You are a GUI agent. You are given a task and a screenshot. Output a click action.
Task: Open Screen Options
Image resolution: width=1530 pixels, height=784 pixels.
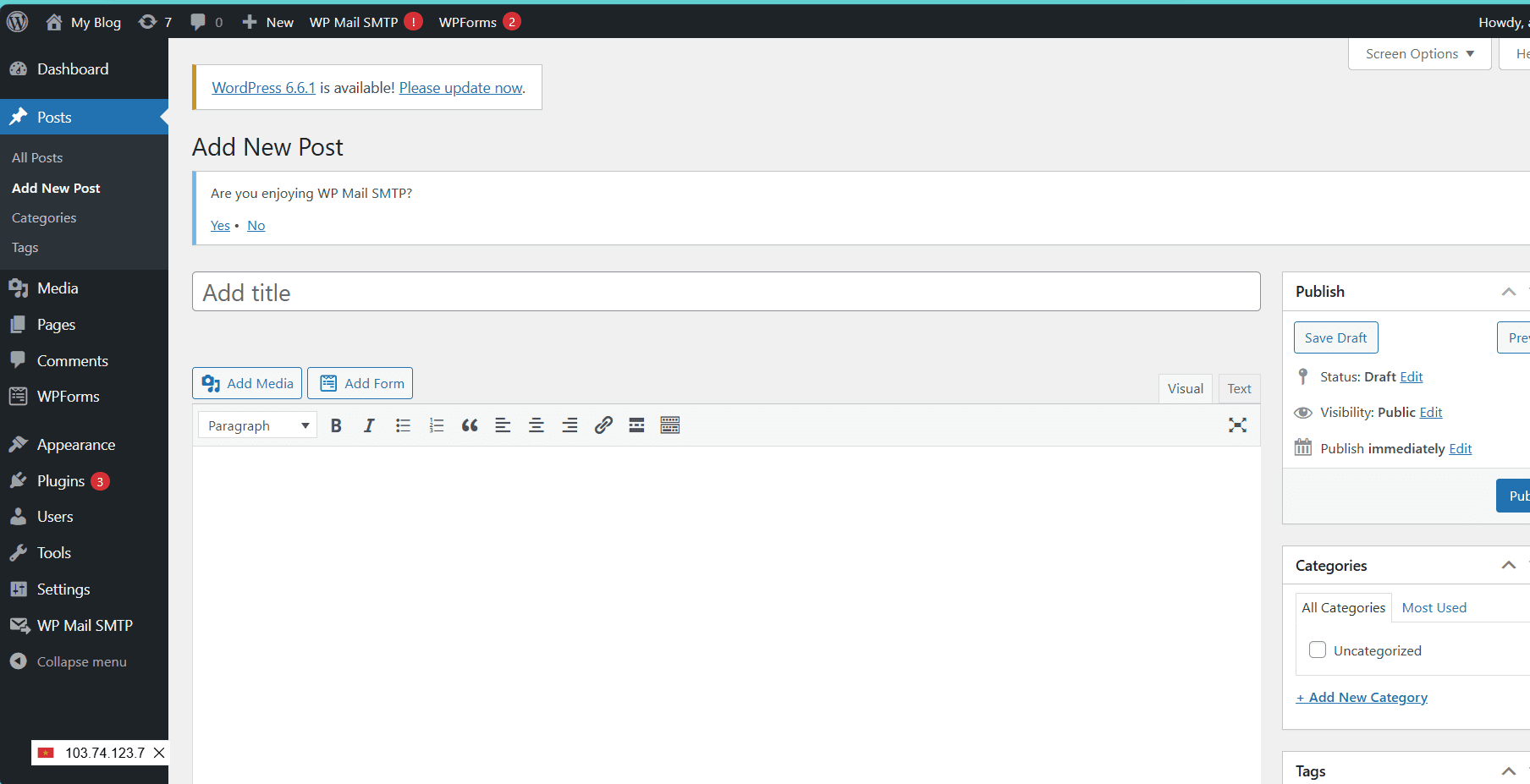[x=1418, y=53]
